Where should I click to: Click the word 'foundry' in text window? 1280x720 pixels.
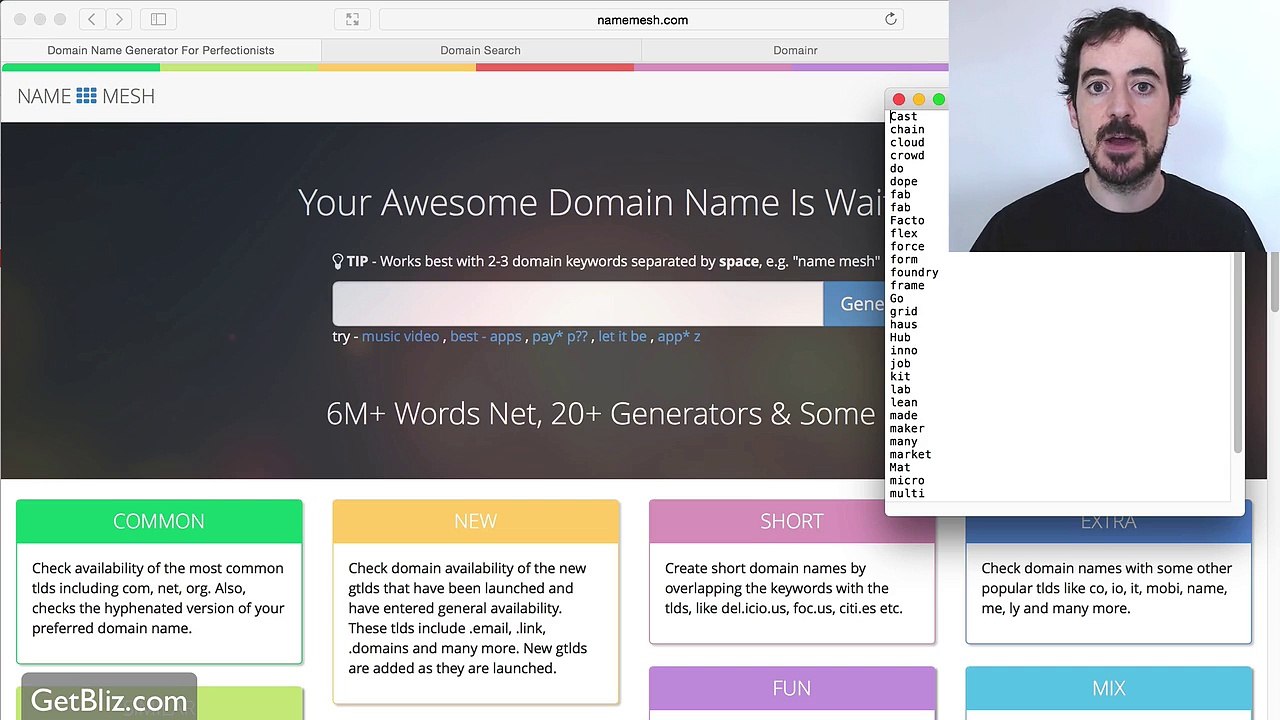click(914, 272)
